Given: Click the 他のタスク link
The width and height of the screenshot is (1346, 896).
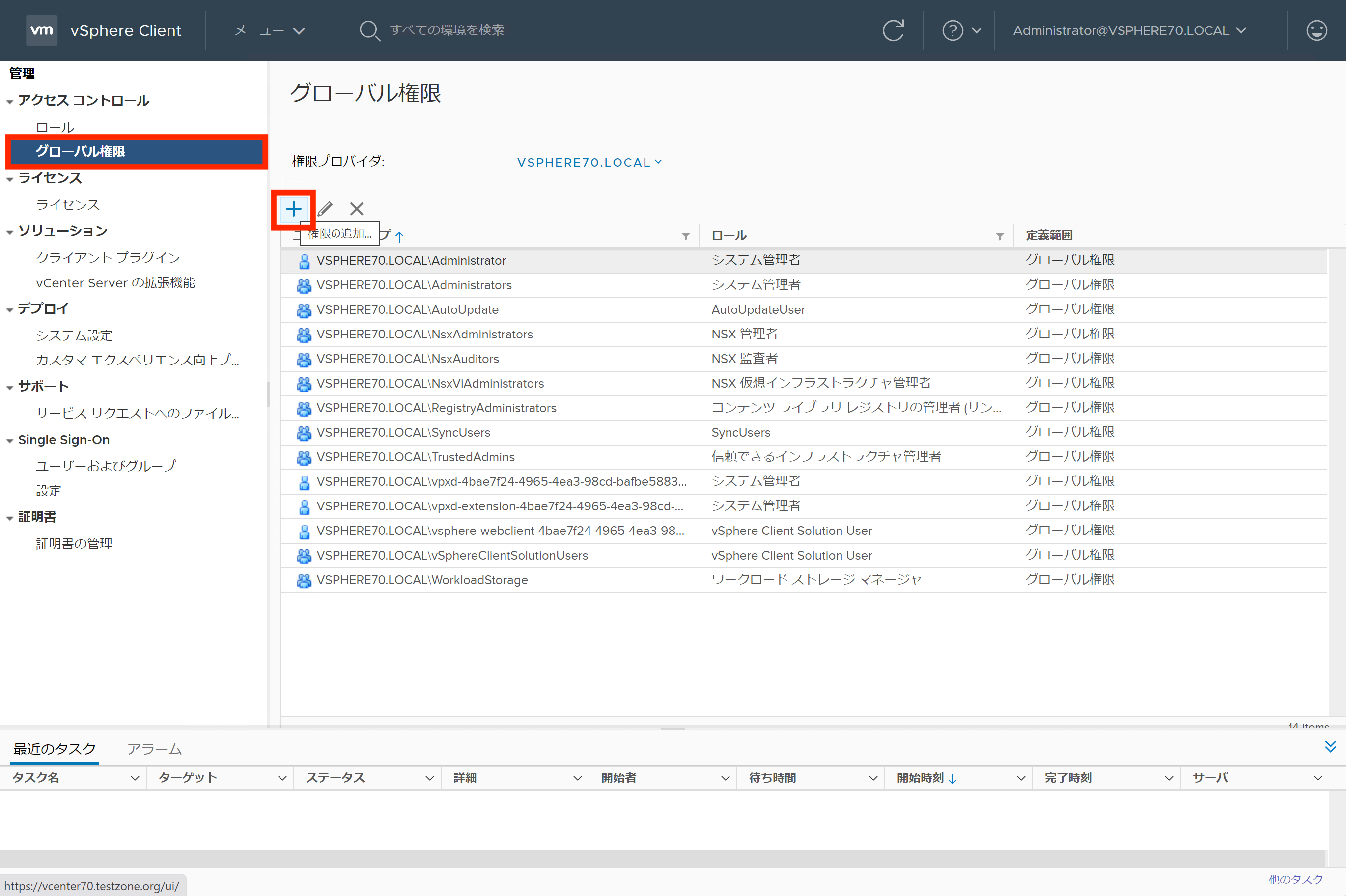Looking at the screenshot, I should pyautogui.click(x=1296, y=879).
